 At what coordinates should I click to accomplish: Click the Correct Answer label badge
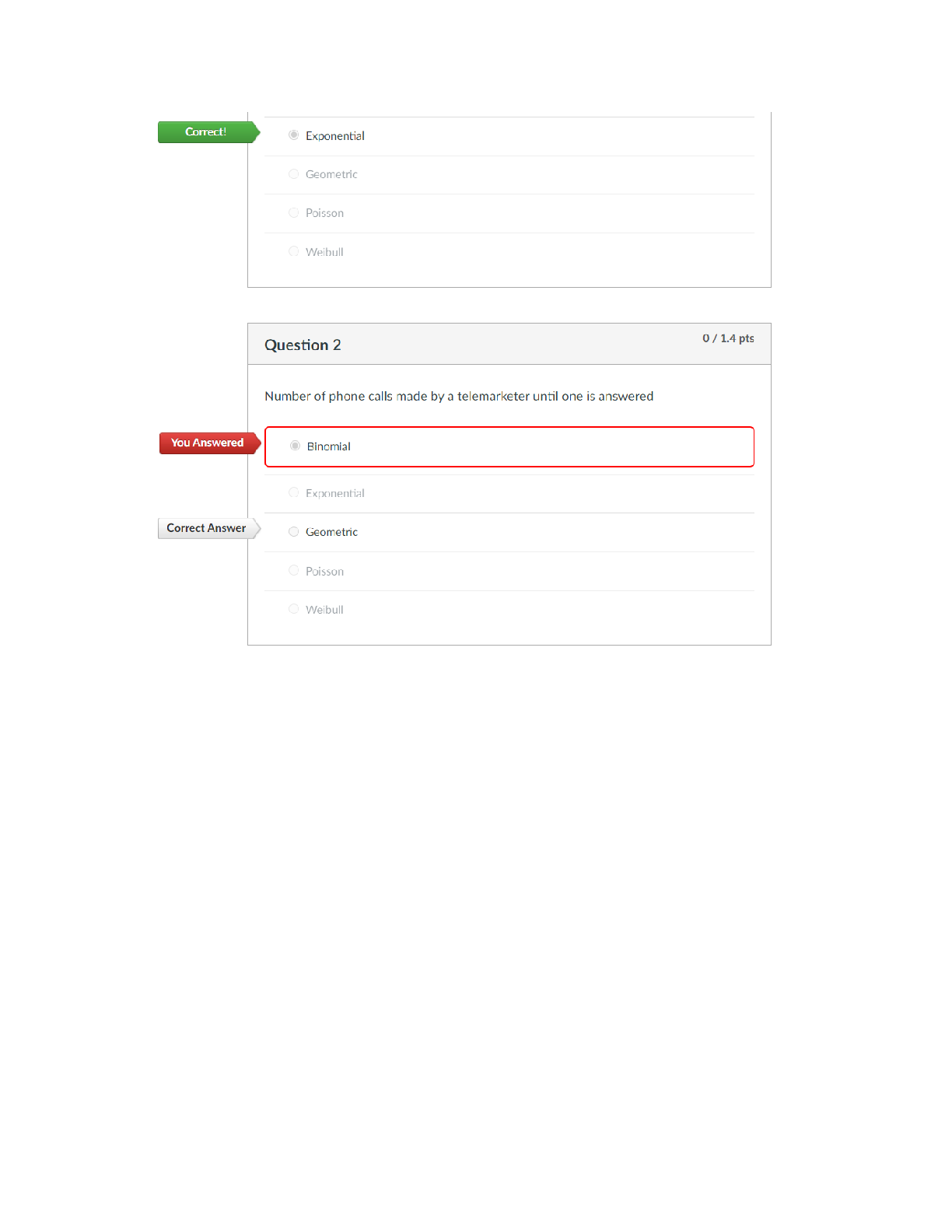(x=206, y=528)
